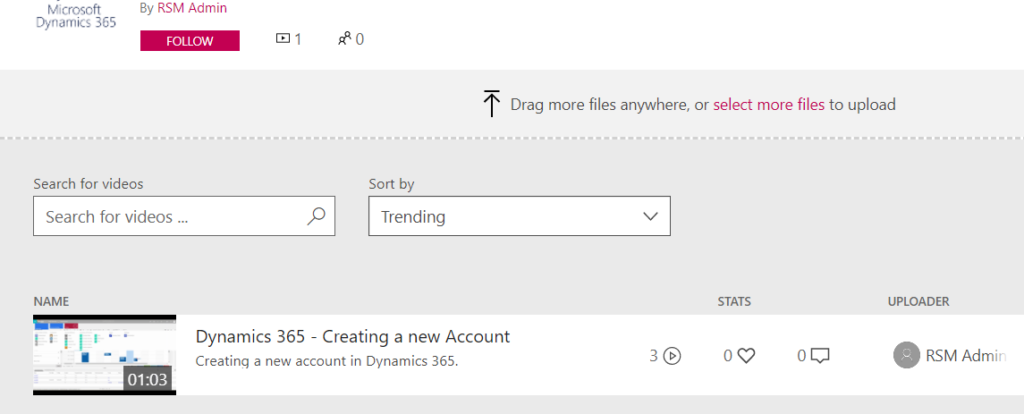
Task: Click the STATS column header
Action: tap(734, 301)
